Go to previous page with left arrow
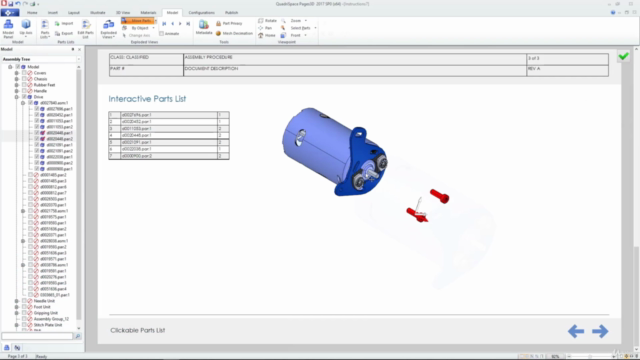The height and width of the screenshot is (360, 640). [576, 331]
